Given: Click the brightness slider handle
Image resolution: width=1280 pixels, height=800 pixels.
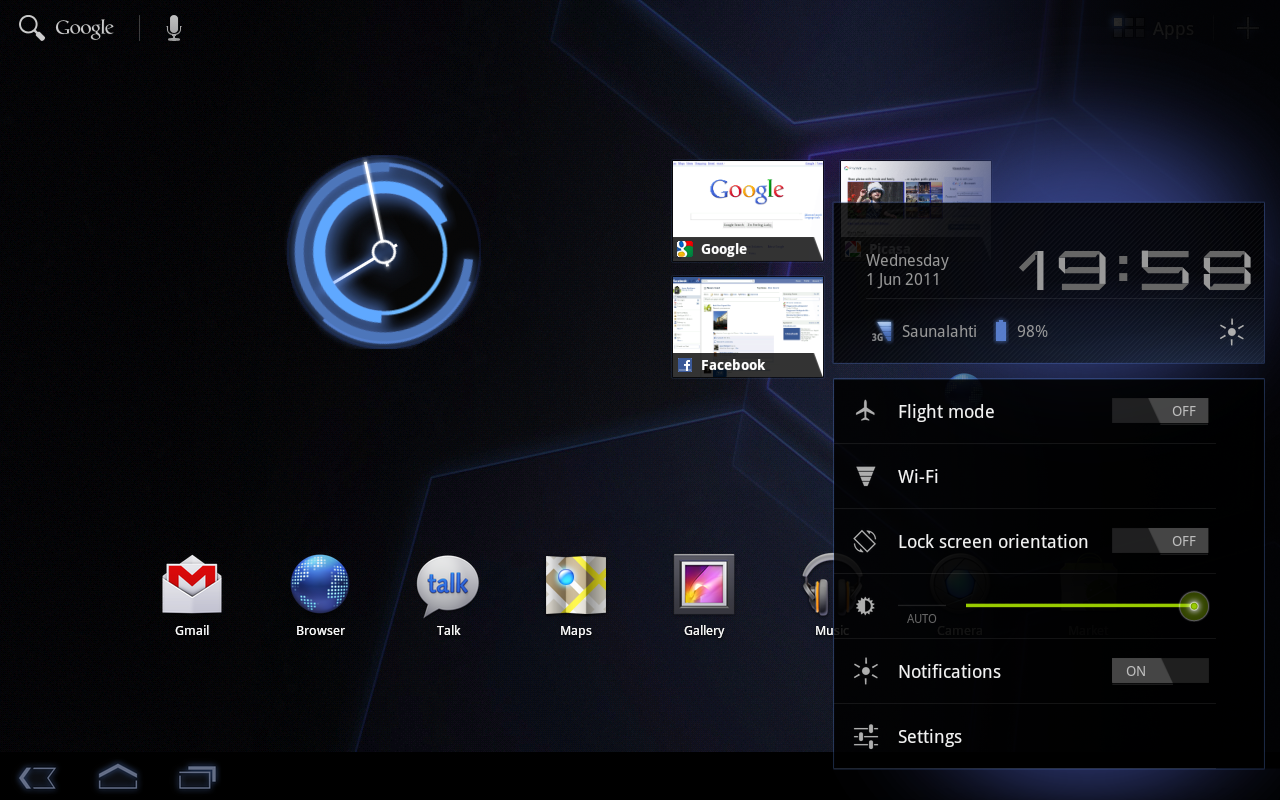Looking at the screenshot, I should 1194,606.
